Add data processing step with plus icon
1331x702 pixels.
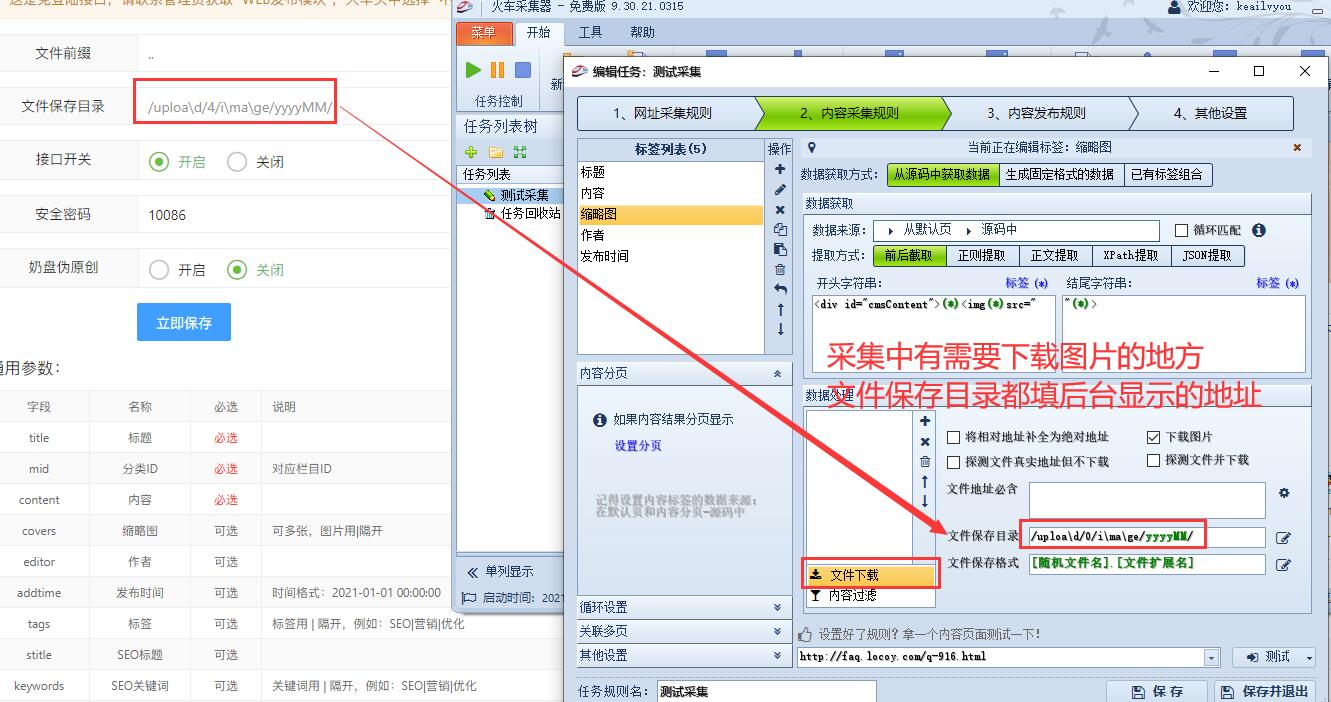point(925,421)
